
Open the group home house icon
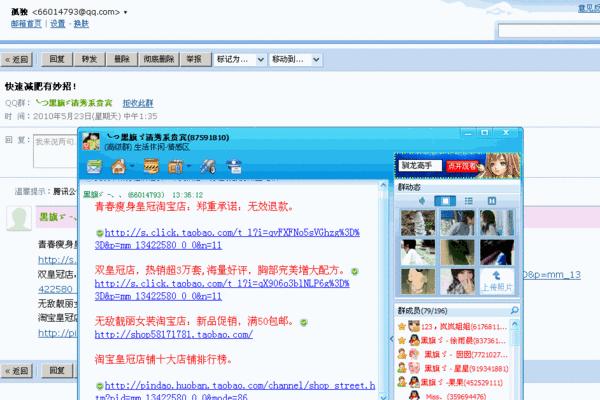pos(119,167)
